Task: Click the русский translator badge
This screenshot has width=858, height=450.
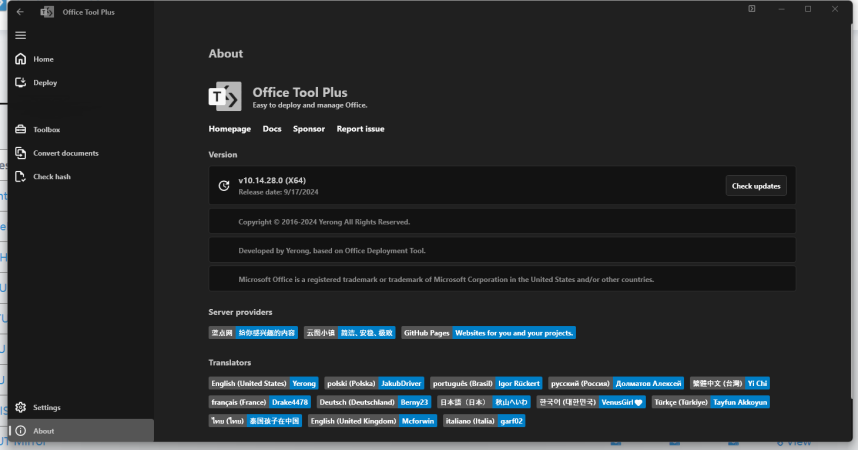Action: pyautogui.click(x=616, y=383)
